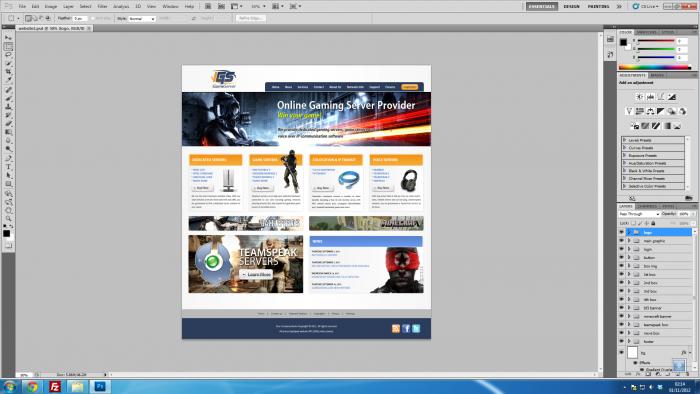Switch to the Essentials workspace

click(x=542, y=7)
